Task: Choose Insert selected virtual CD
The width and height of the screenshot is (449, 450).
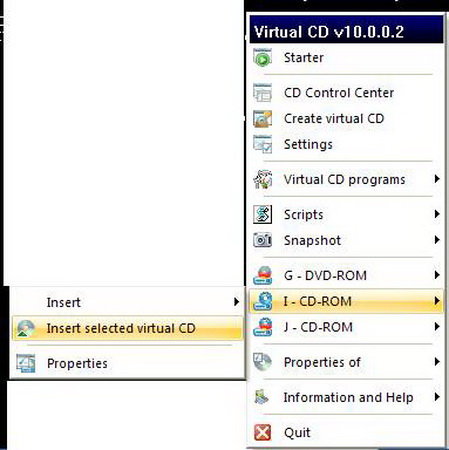Action: point(128,328)
